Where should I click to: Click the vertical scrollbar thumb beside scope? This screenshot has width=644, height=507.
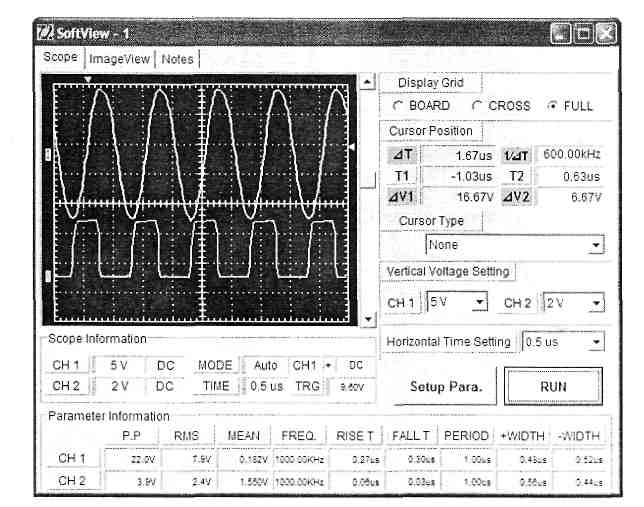click(x=368, y=180)
